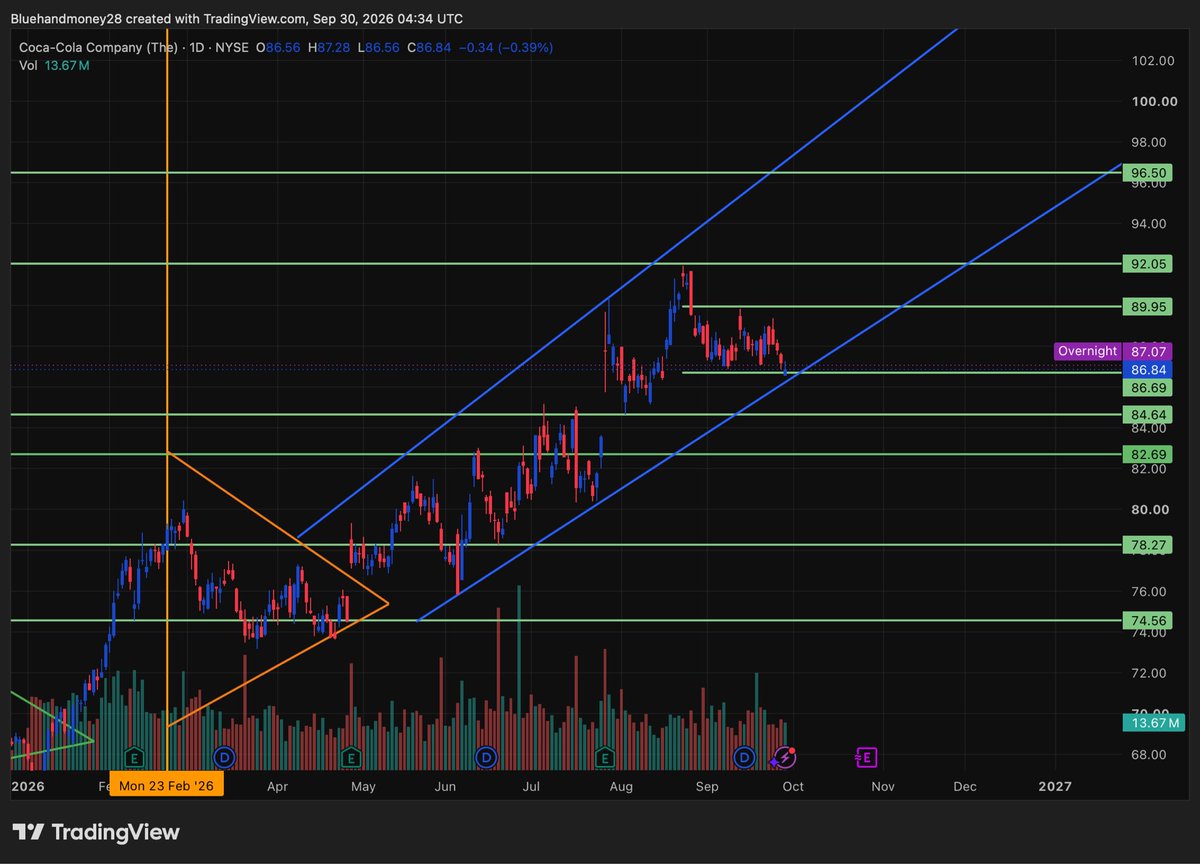Click 100.00 on the price axis
The height and width of the screenshot is (864, 1200).
tap(1152, 101)
